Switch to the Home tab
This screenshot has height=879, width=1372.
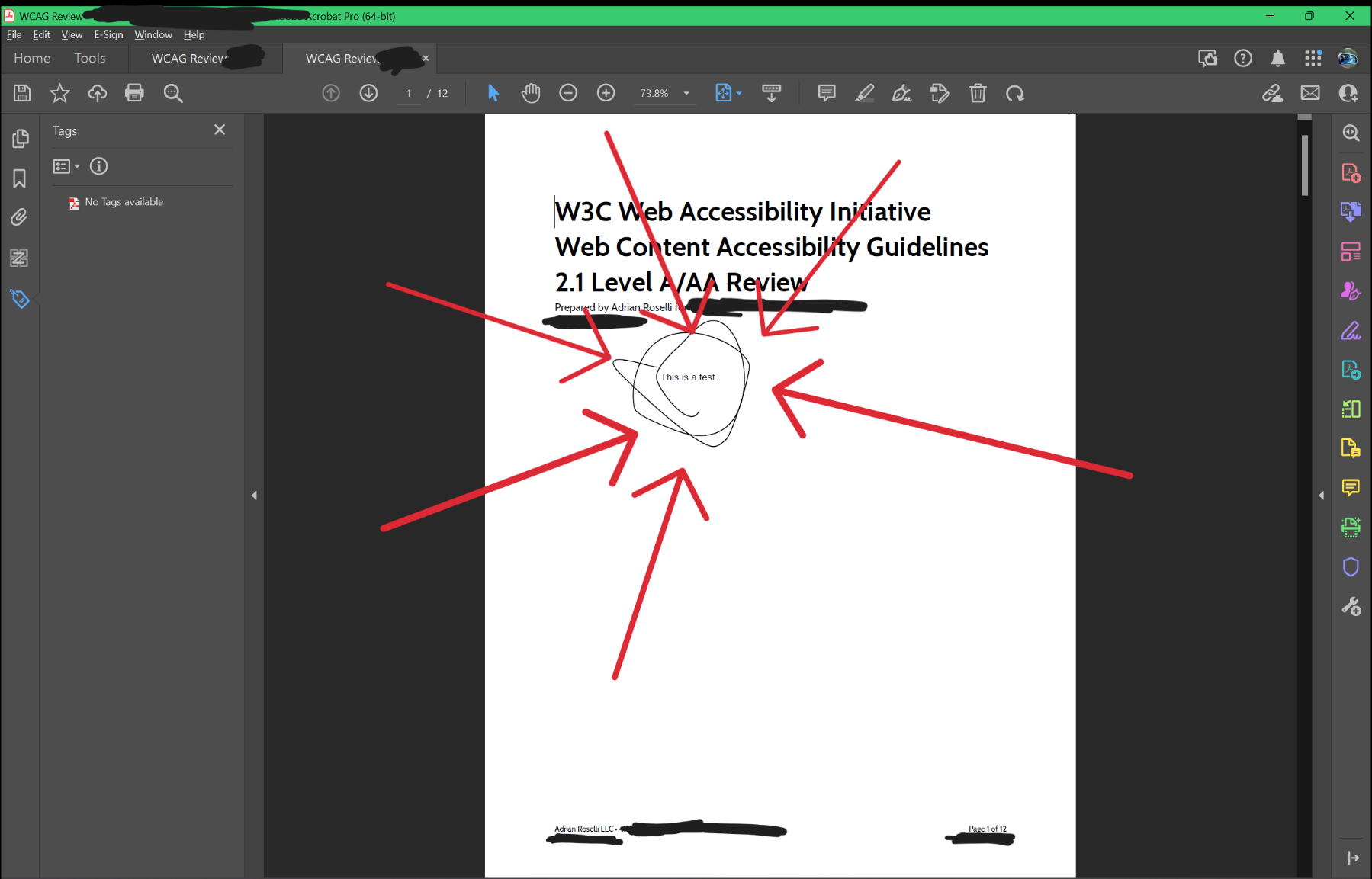(32, 58)
